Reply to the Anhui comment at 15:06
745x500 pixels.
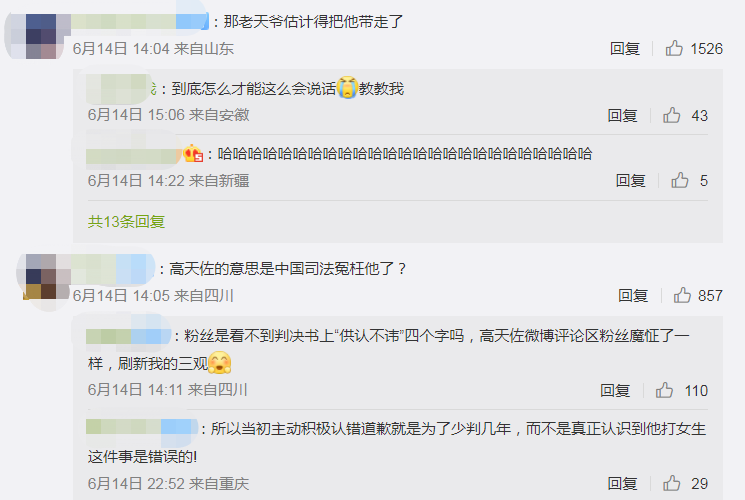[622, 115]
